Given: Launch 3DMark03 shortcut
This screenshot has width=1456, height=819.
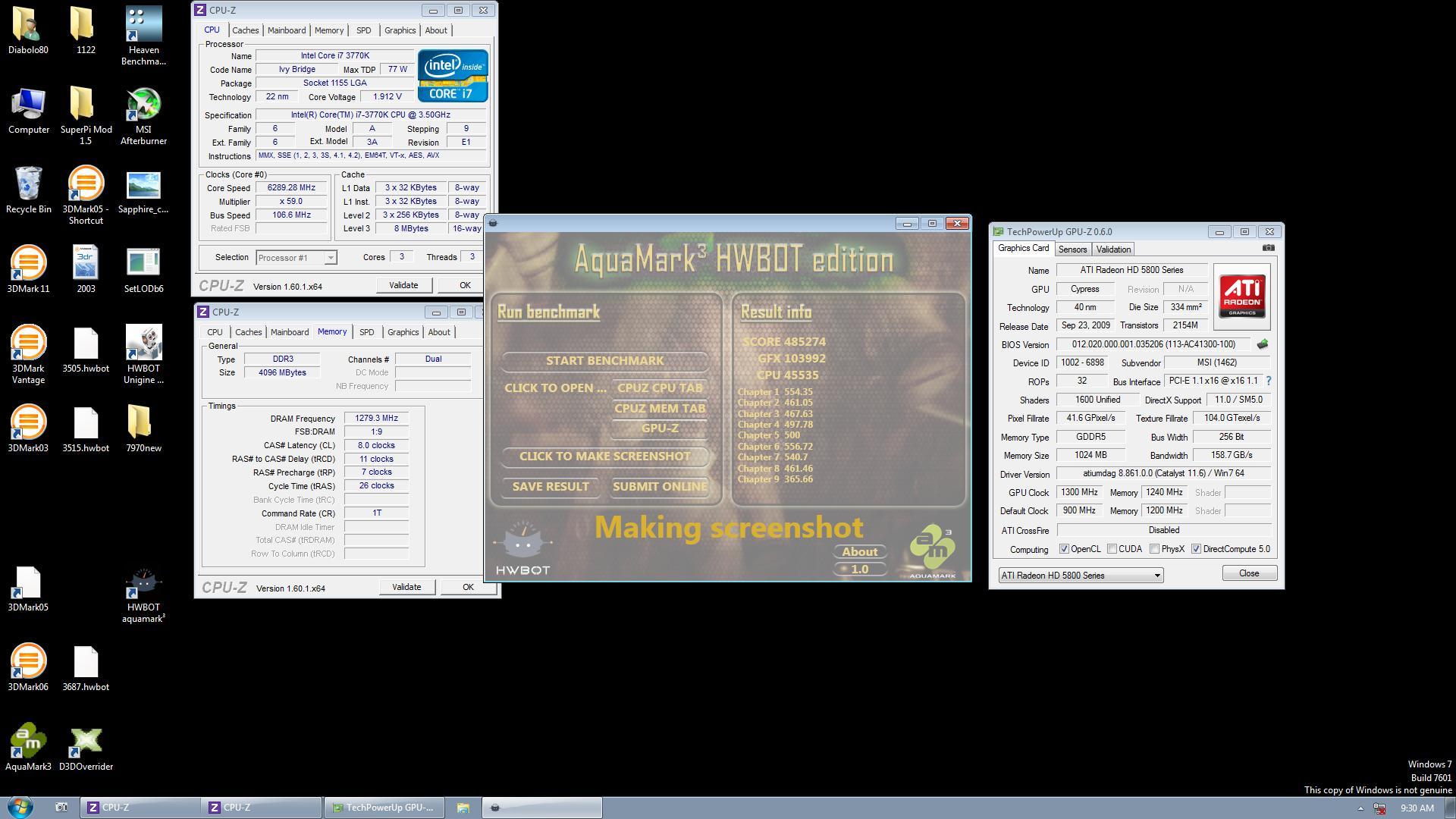Looking at the screenshot, I should pos(28,428).
